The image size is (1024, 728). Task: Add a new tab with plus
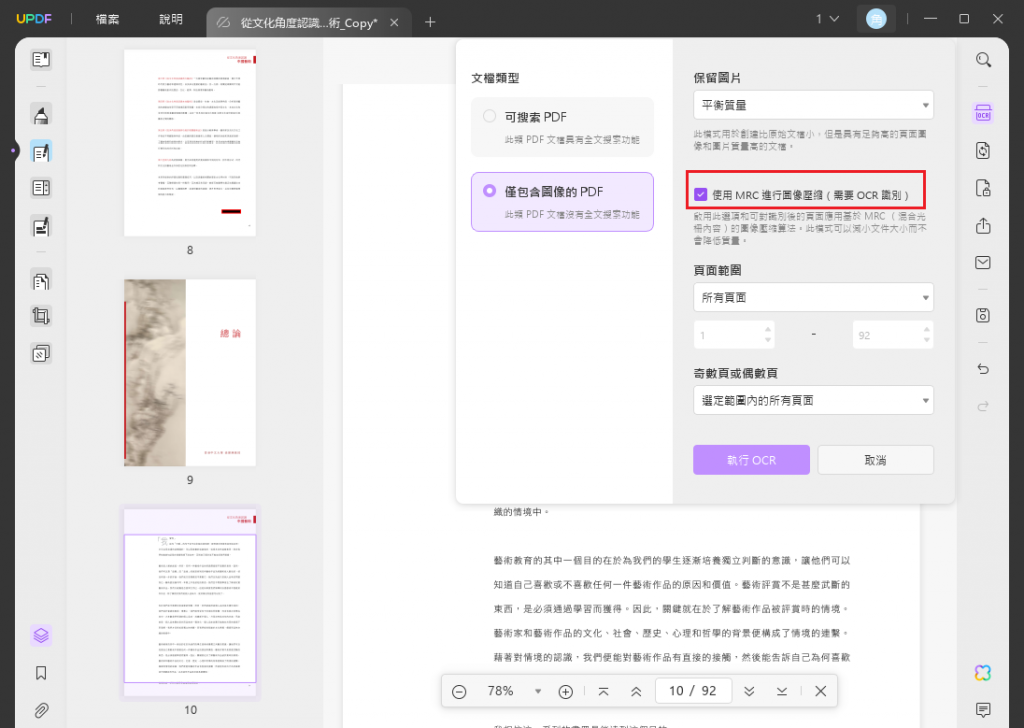(x=430, y=22)
